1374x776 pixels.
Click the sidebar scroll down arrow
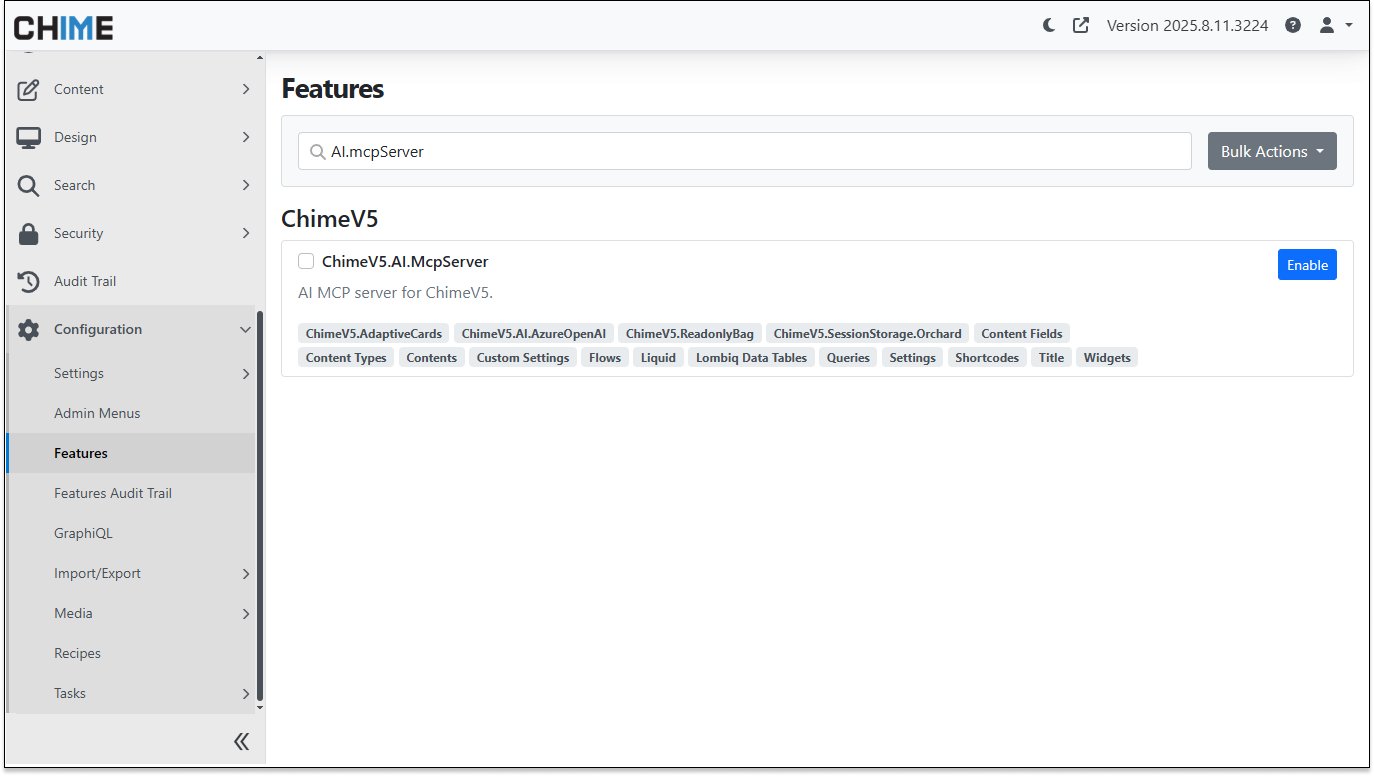click(260, 708)
